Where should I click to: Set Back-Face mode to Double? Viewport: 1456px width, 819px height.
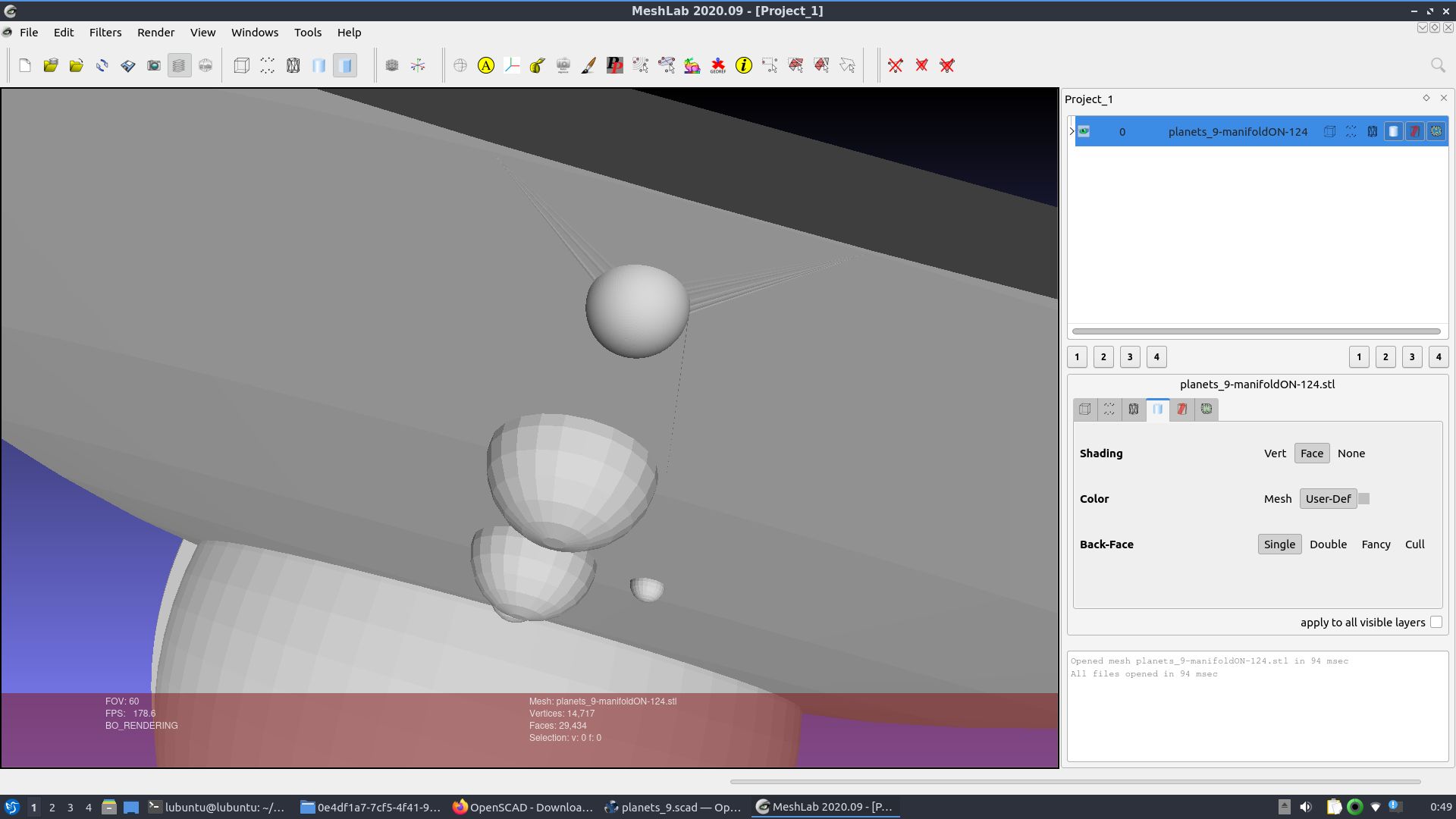(1328, 544)
